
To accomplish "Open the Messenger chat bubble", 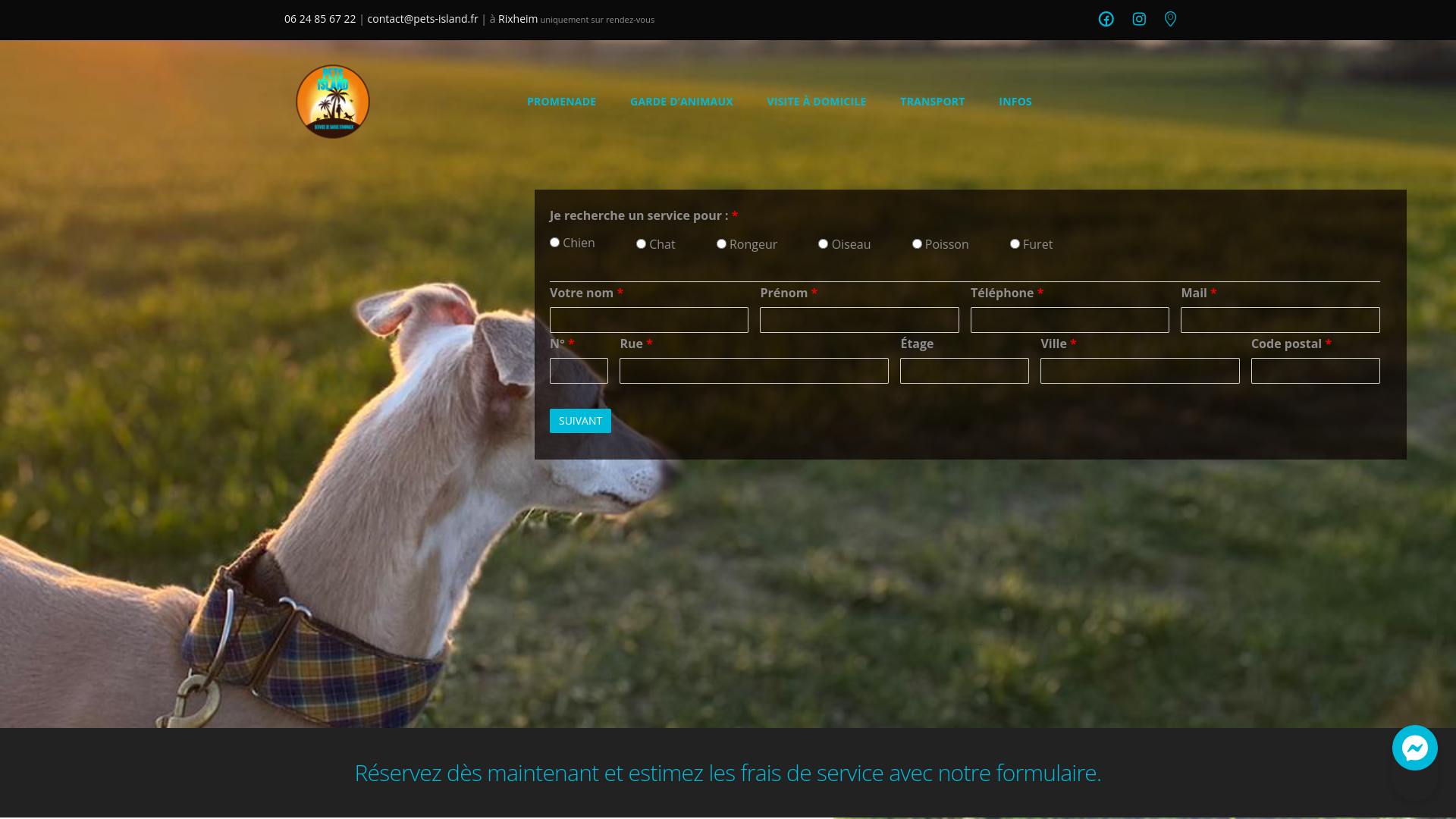I will [1414, 748].
